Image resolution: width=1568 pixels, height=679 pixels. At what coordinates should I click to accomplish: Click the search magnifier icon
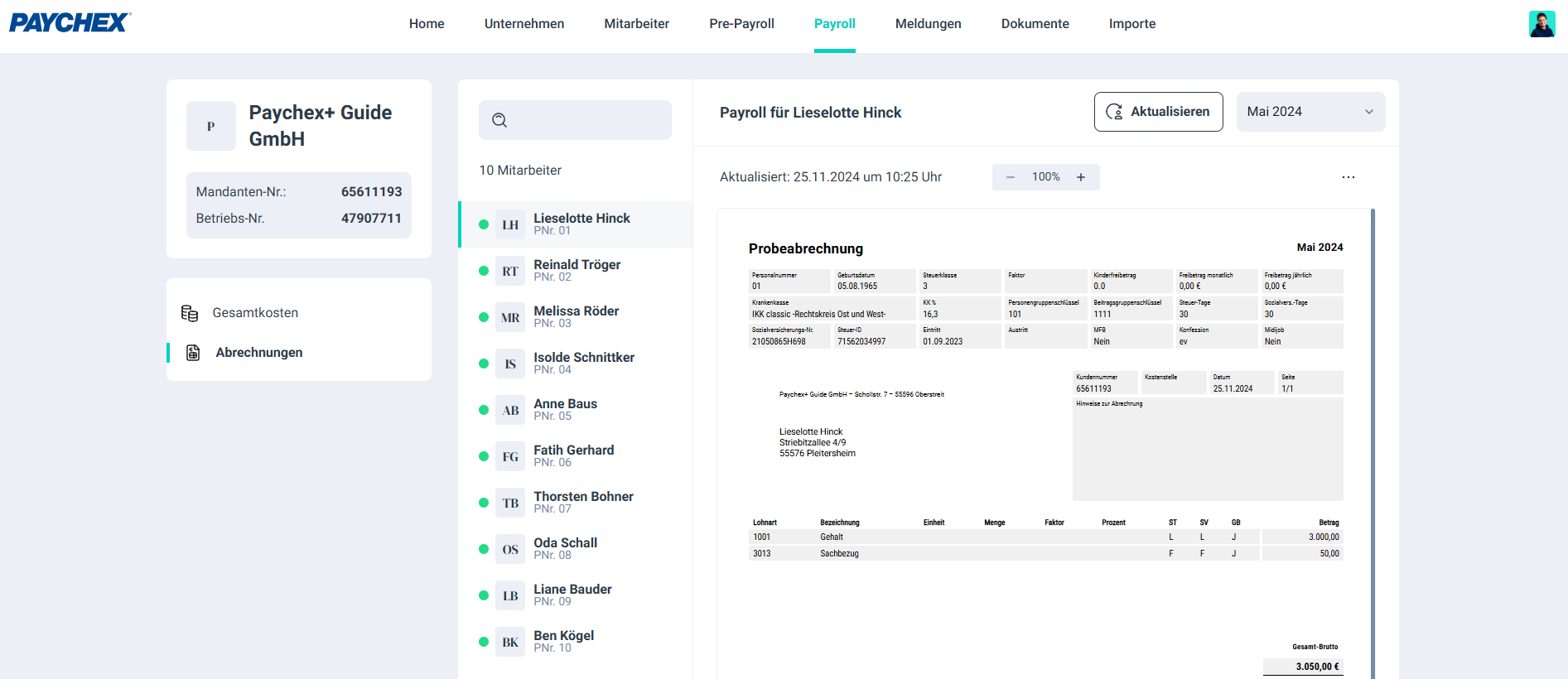click(499, 120)
